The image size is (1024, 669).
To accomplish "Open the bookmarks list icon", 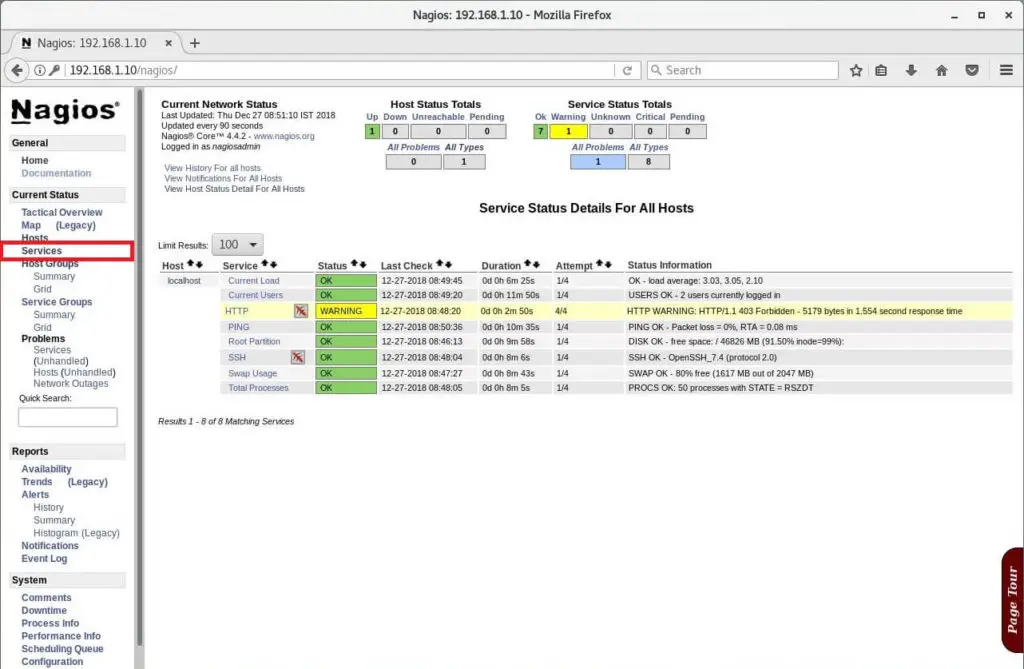I will point(881,70).
